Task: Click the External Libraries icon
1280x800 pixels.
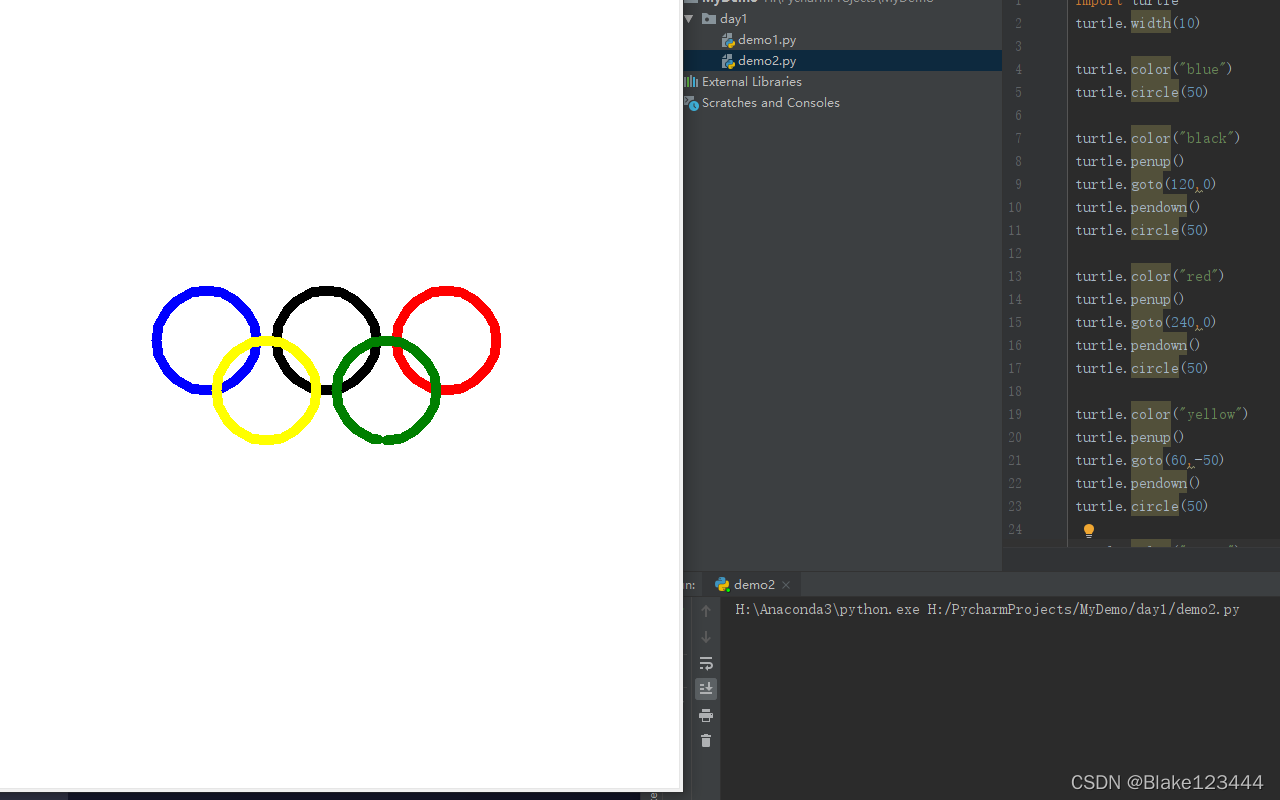Action: pyautogui.click(x=691, y=82)
